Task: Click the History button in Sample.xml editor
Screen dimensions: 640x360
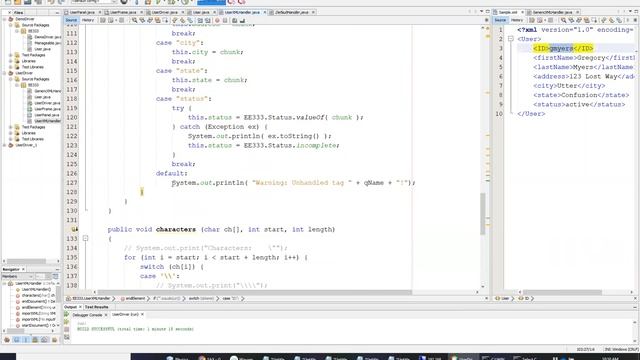Action: pyautogui.click(x=517, y=20)
